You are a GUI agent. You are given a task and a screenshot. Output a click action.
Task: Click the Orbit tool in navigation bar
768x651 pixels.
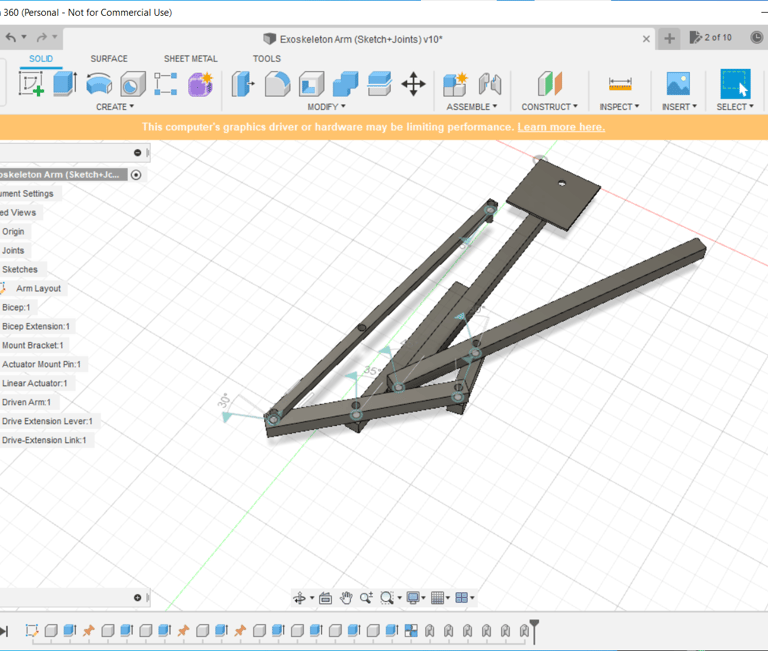pyautogui.click(x=299, y=598)
